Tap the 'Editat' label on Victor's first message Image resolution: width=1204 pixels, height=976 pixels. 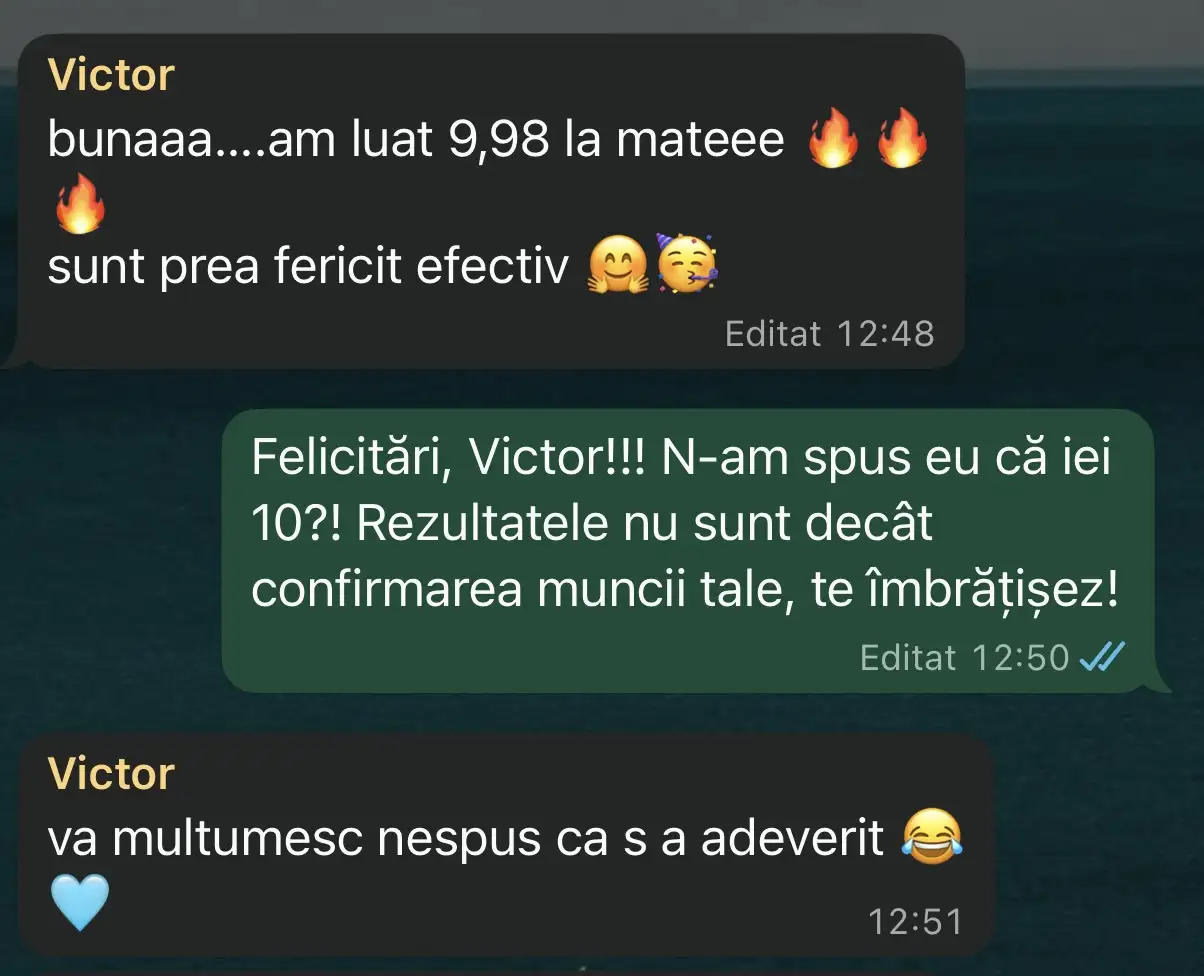(772, 333)
